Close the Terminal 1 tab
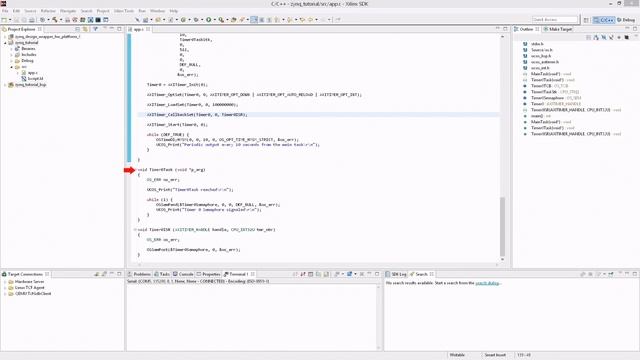640x360 pixels. [x=253, y=274]
